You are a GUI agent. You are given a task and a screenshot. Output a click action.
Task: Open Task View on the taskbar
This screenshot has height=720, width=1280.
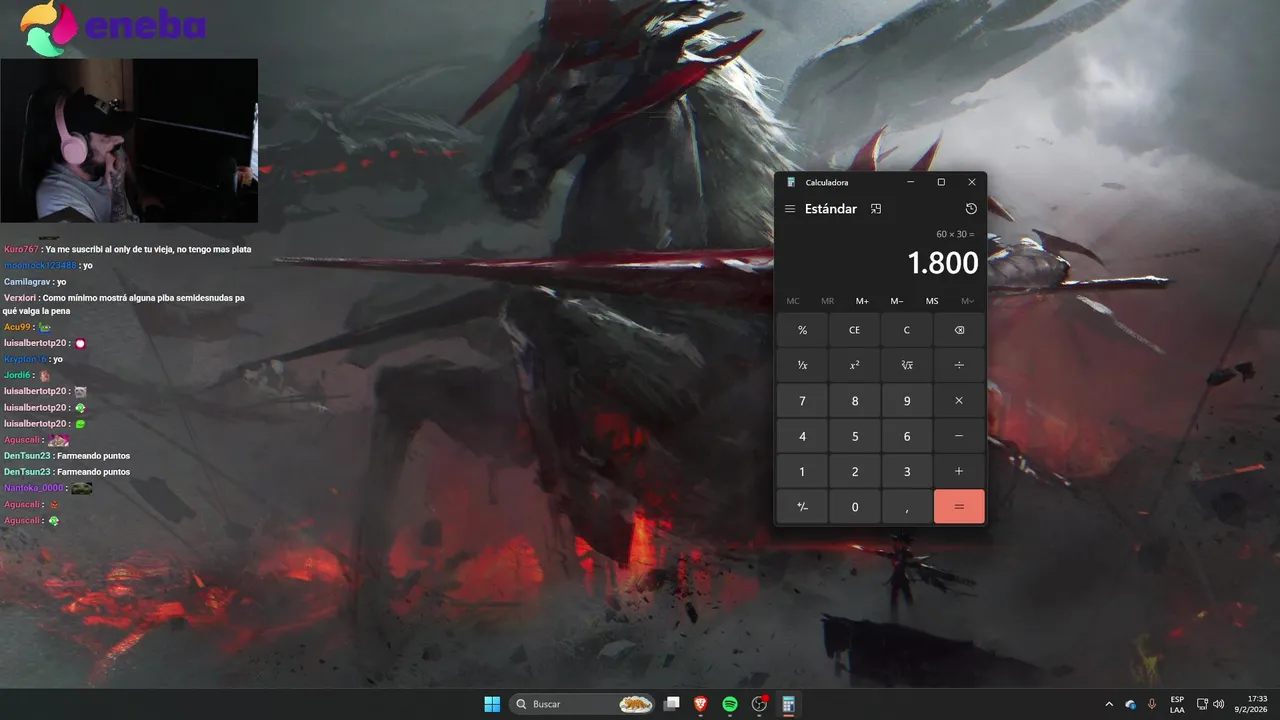coord(672,704)
